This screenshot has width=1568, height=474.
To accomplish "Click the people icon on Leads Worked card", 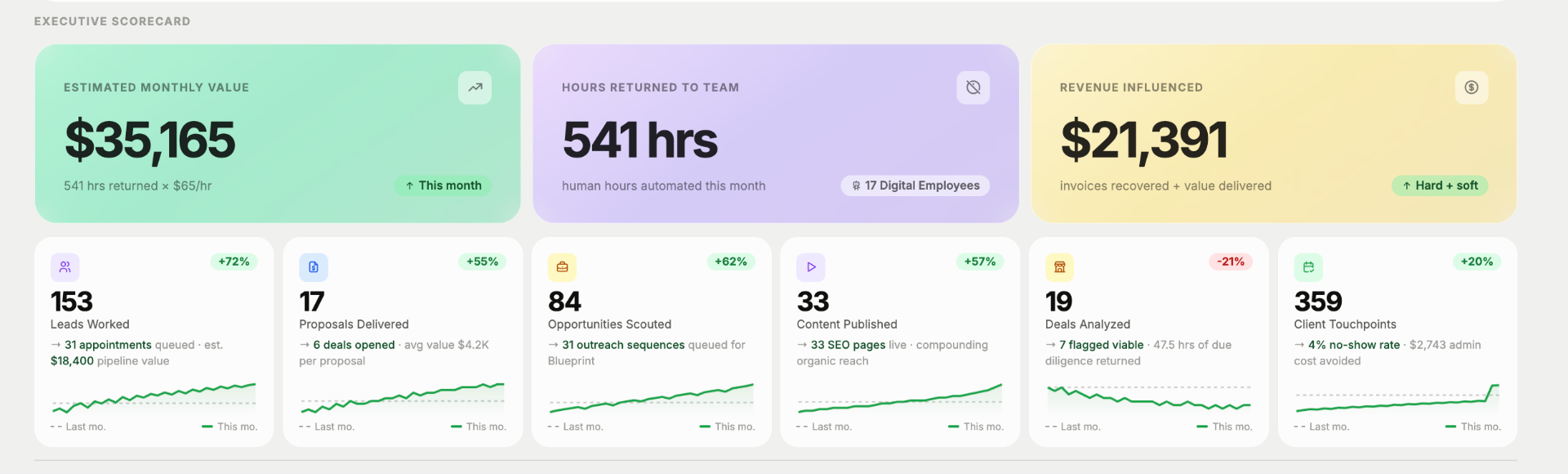I will pos(65,267).
